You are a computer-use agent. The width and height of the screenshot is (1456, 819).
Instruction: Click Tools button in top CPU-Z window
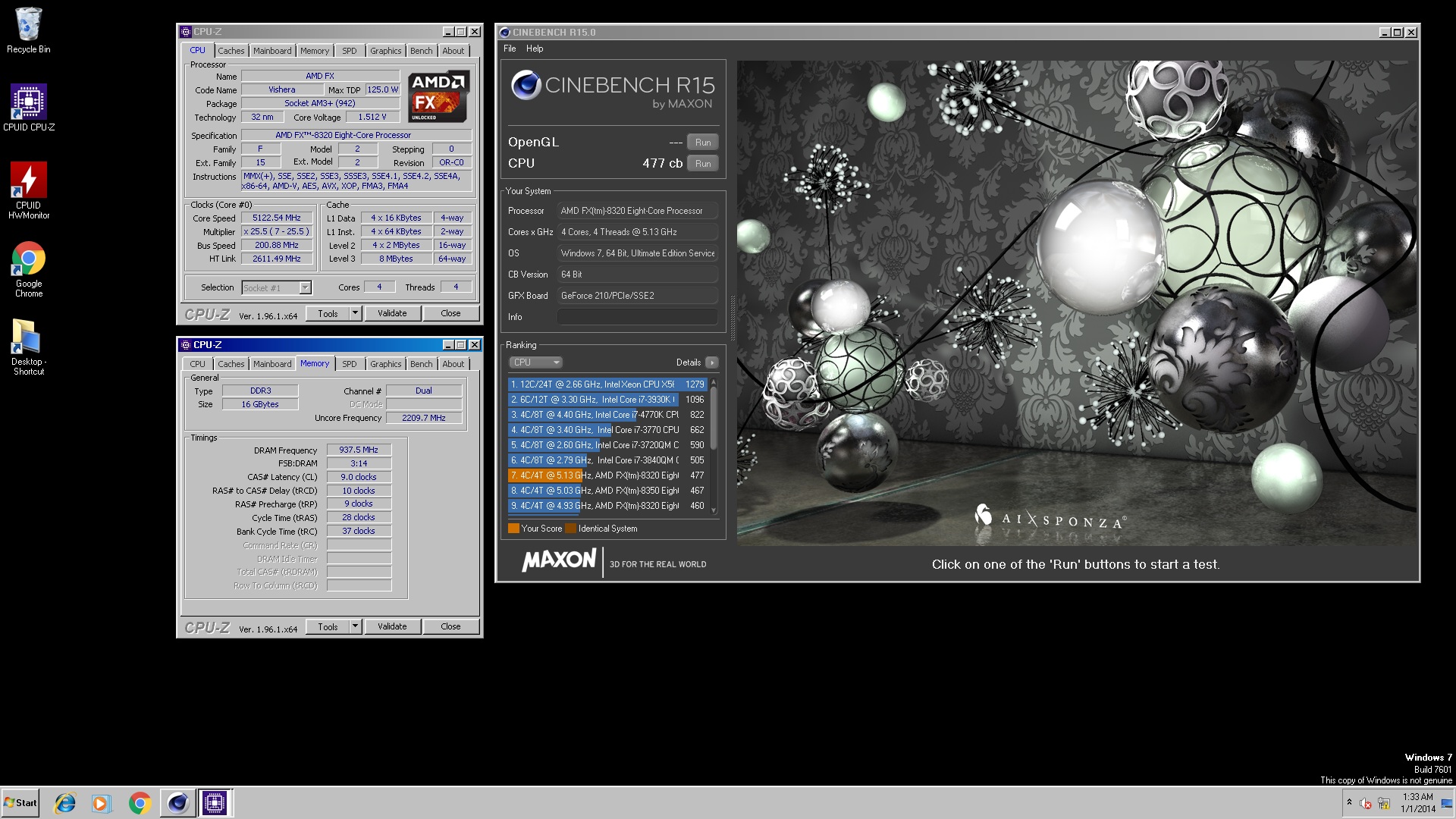coord(328,313)
